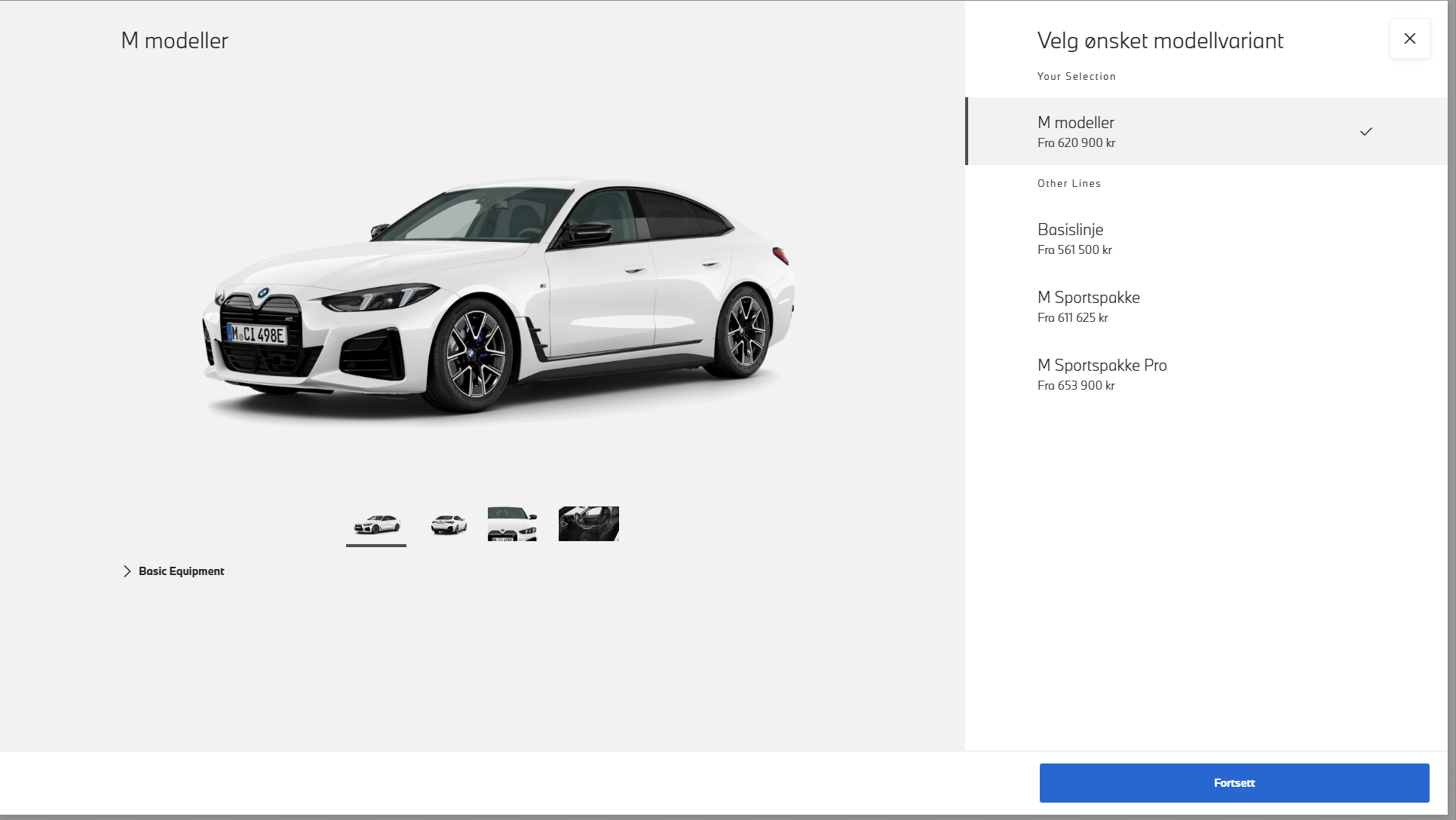This screenshot has height=820, width=1456.
Task: Click the Other Lines section label
Action: (x=1069, y=183)
